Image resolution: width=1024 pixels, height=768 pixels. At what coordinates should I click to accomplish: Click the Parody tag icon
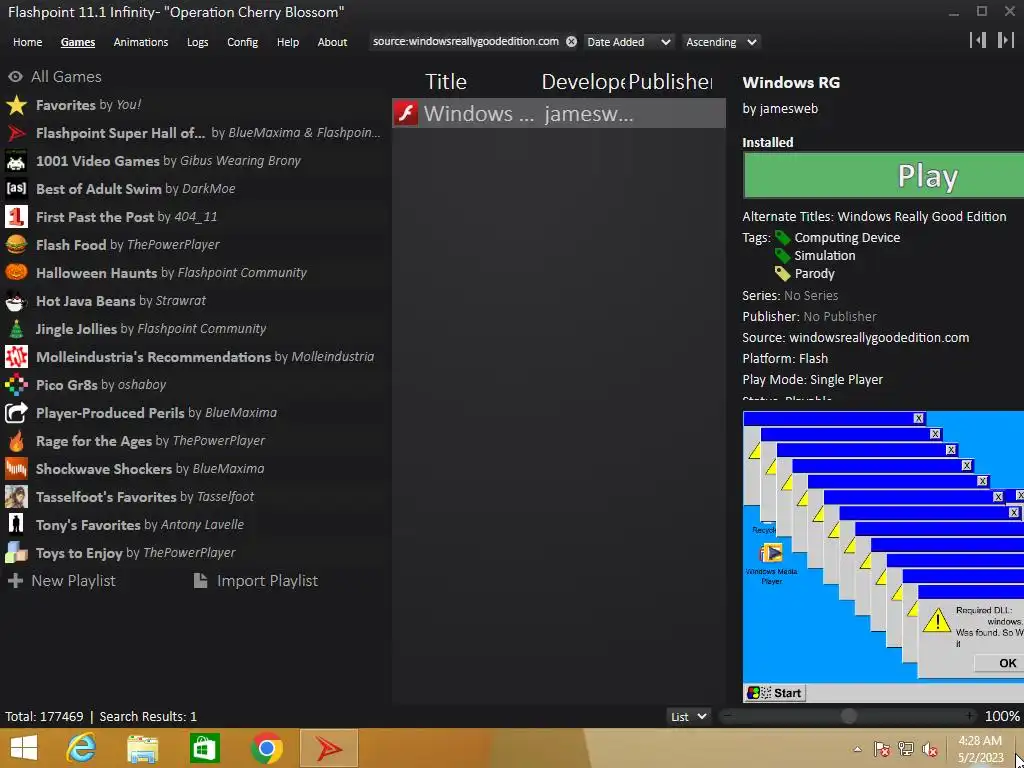[782, 274]
